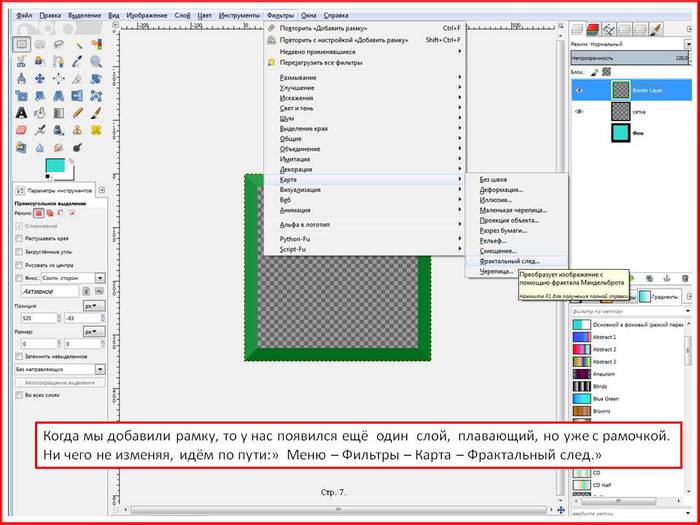
Task: Enable the Затемнить невыделенное checkbox
Action: [19, 357]
